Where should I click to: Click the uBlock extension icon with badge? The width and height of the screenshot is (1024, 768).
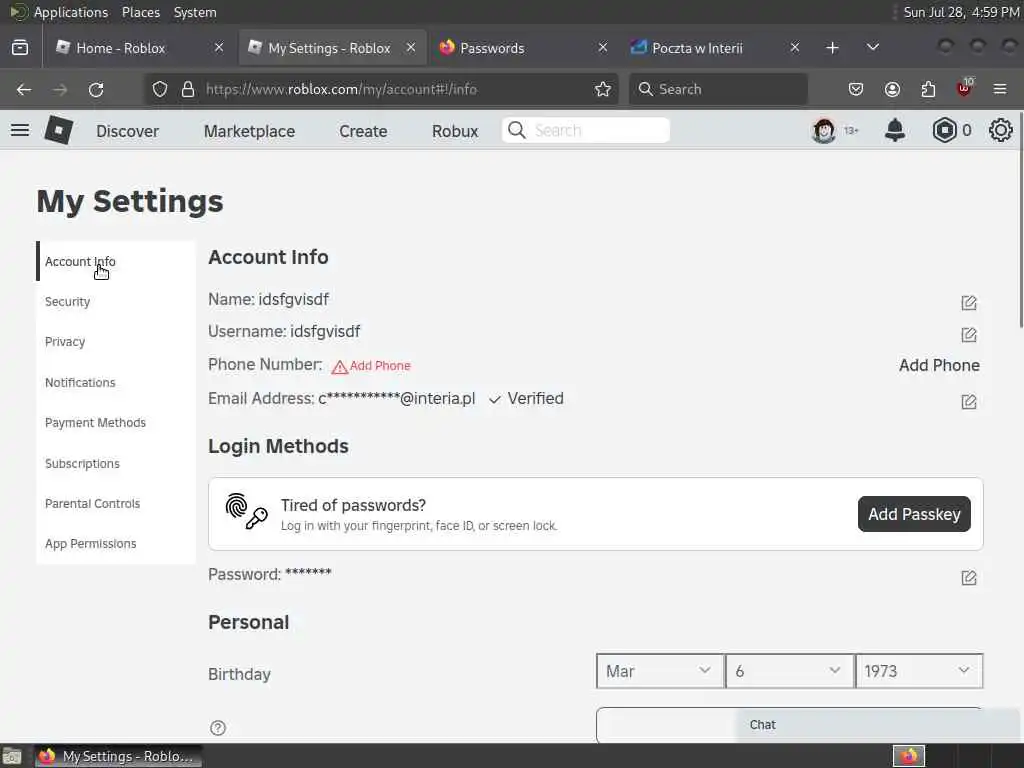click(x=965, y=88)
